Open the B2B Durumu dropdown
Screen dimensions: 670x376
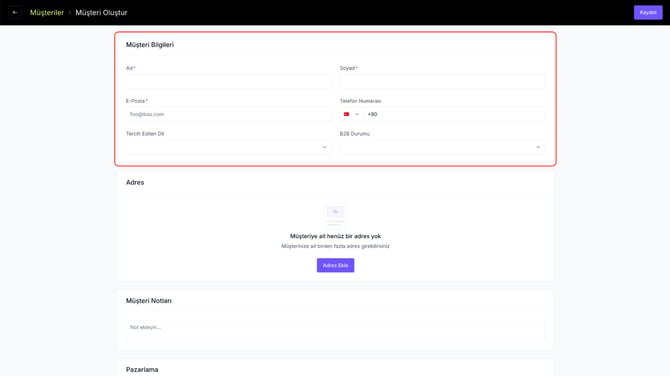pyautogui.click(x=442, y=147)
